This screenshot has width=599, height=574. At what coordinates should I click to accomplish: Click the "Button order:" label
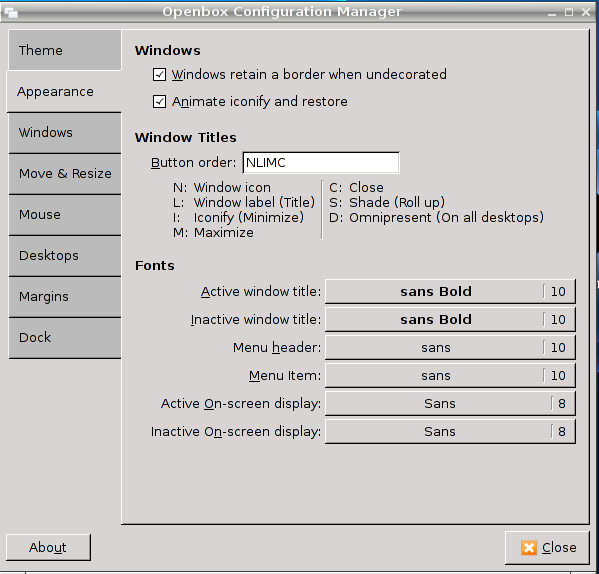tap(194, 163)
